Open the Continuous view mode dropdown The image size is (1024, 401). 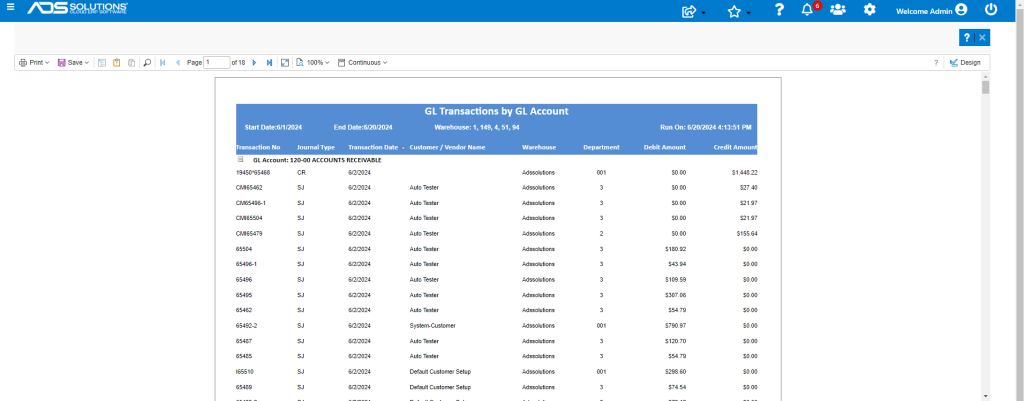click(362, 63)
